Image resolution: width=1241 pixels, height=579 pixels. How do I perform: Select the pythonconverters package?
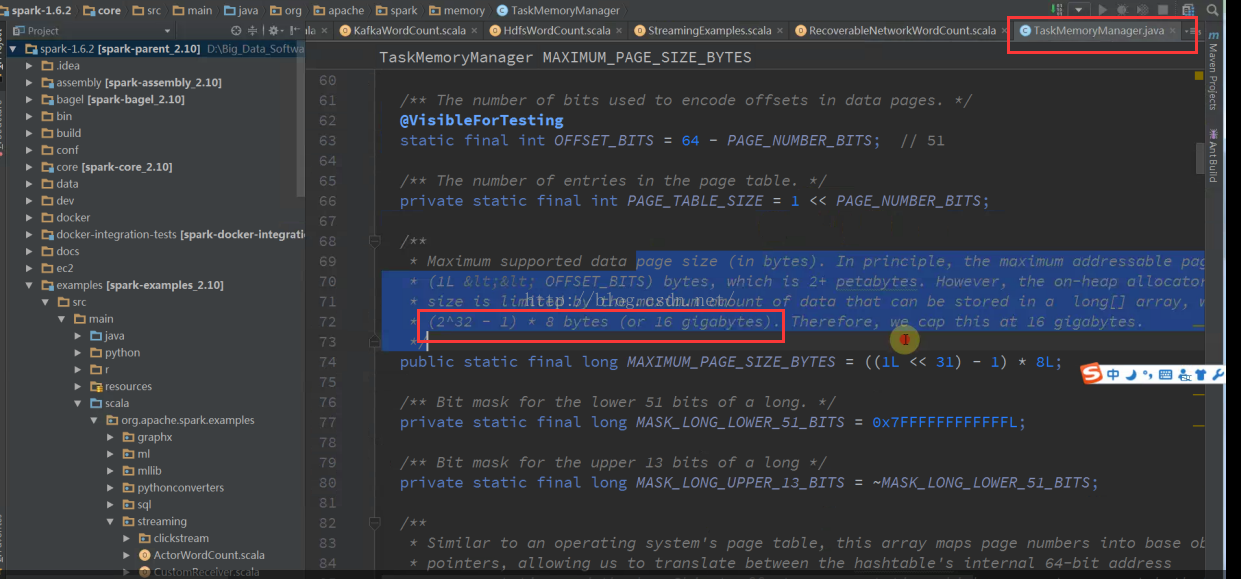pyautogui.click(x=172, y=488)
